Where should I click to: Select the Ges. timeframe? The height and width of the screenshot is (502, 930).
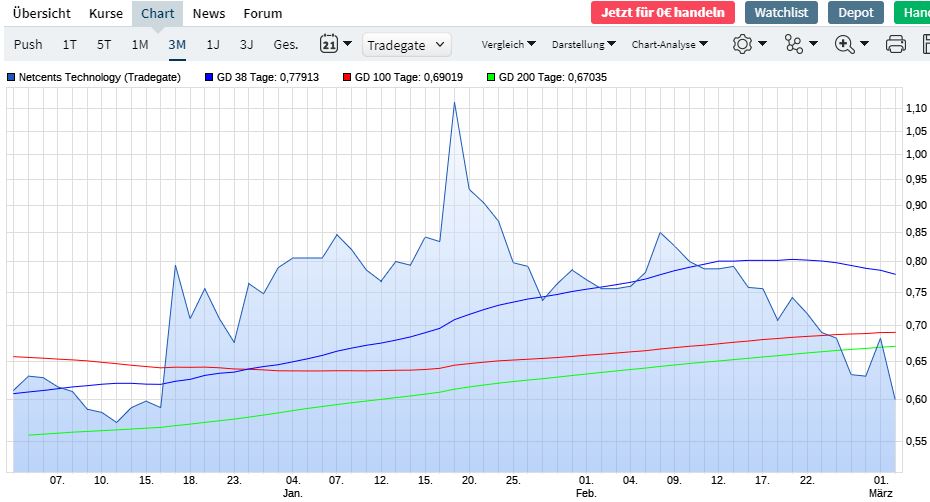285,45
